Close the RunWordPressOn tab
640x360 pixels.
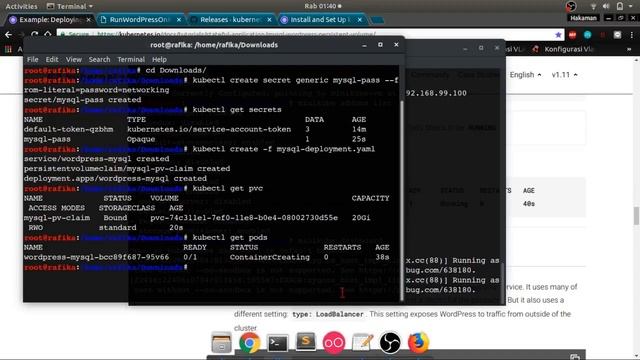[x=179, y=20]
